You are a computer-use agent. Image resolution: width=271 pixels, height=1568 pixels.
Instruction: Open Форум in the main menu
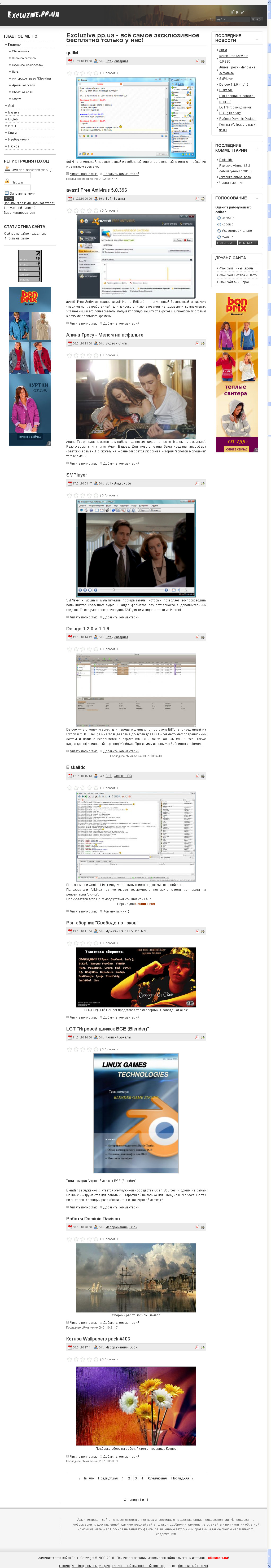click(x=16, y=99)
